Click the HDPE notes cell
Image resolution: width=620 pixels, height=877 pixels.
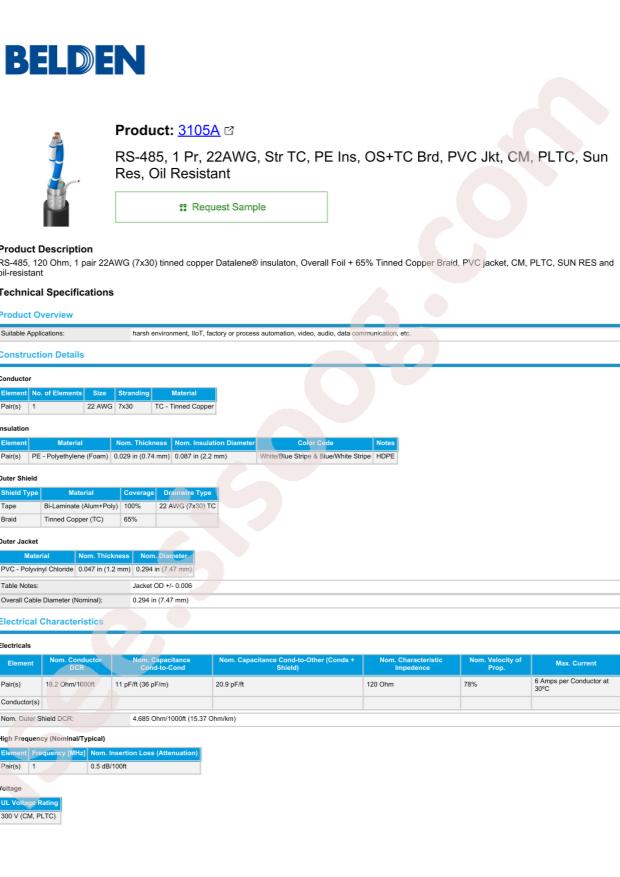coord(386,456)
